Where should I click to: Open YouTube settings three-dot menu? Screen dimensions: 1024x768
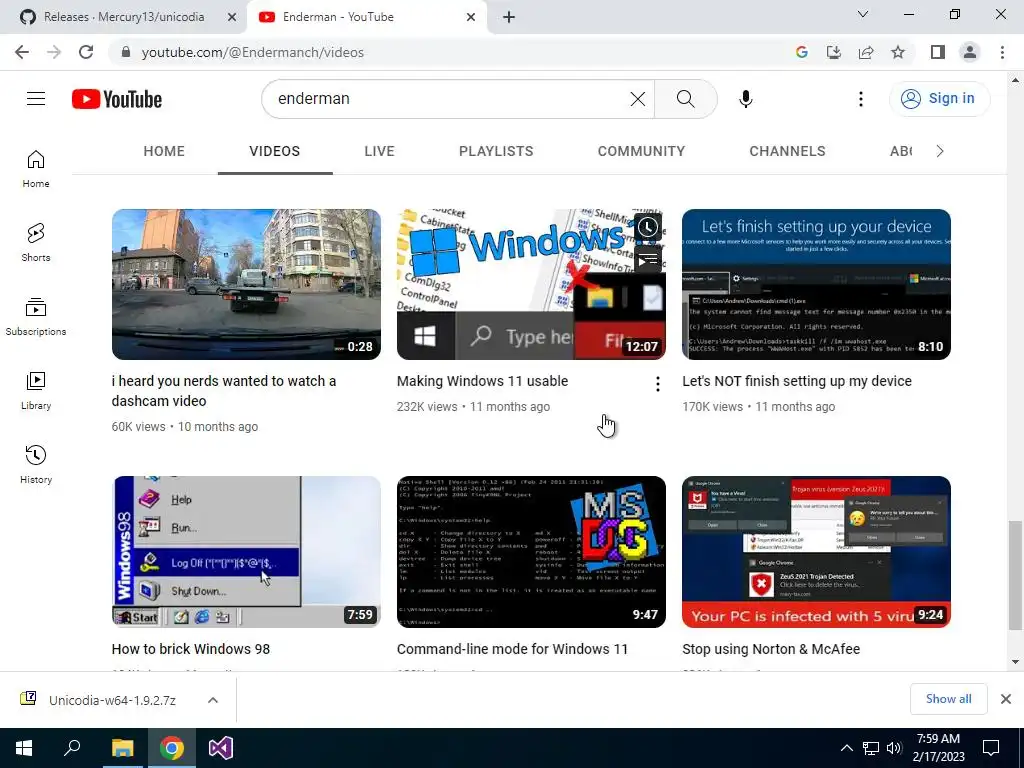point(861,99)
